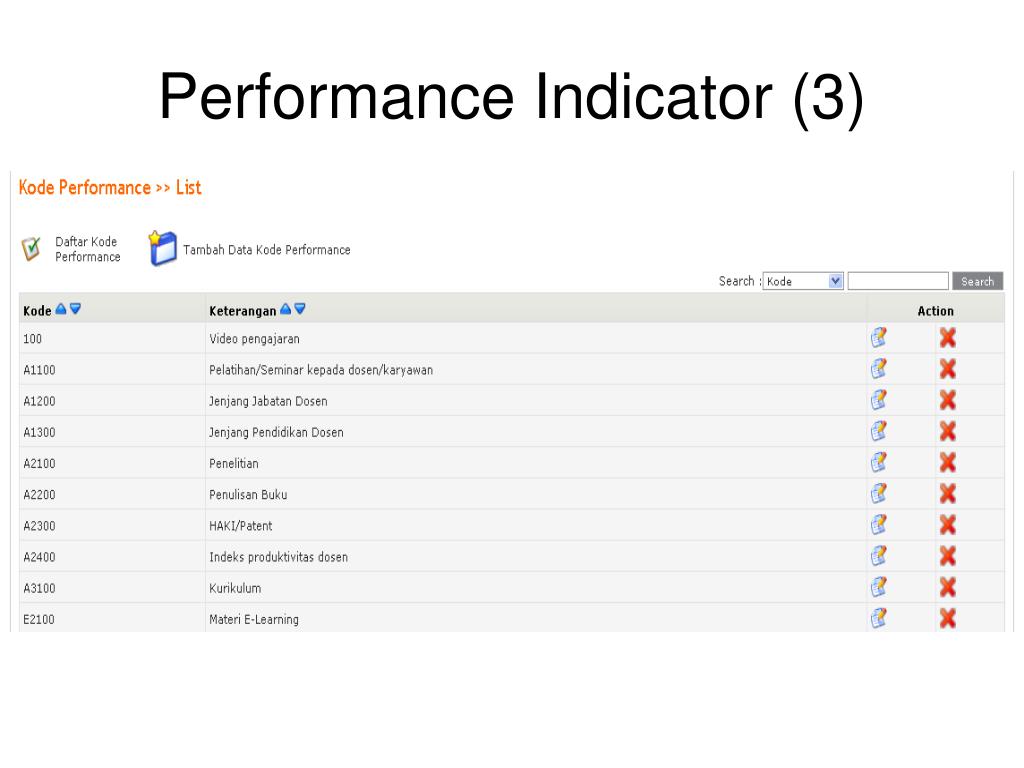Delete the E2100 Materi E-Learning row
Screen dimensions: 1024x768
click(x=948, y=618)
